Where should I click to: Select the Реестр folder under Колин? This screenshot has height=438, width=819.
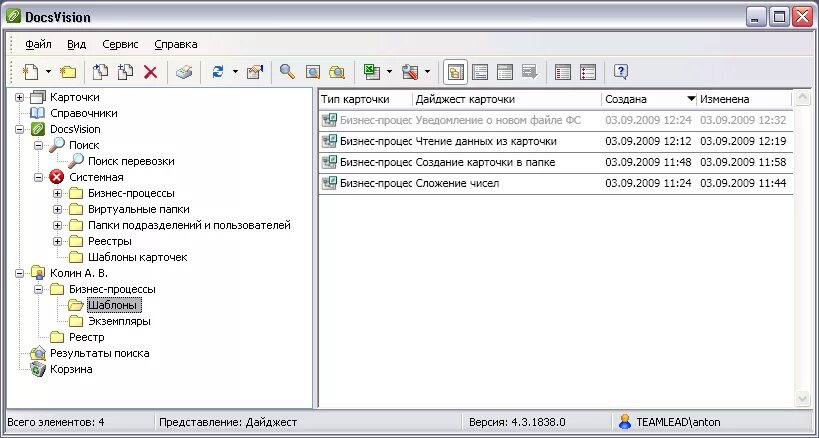pyautogui.click(x=87, y=337)
